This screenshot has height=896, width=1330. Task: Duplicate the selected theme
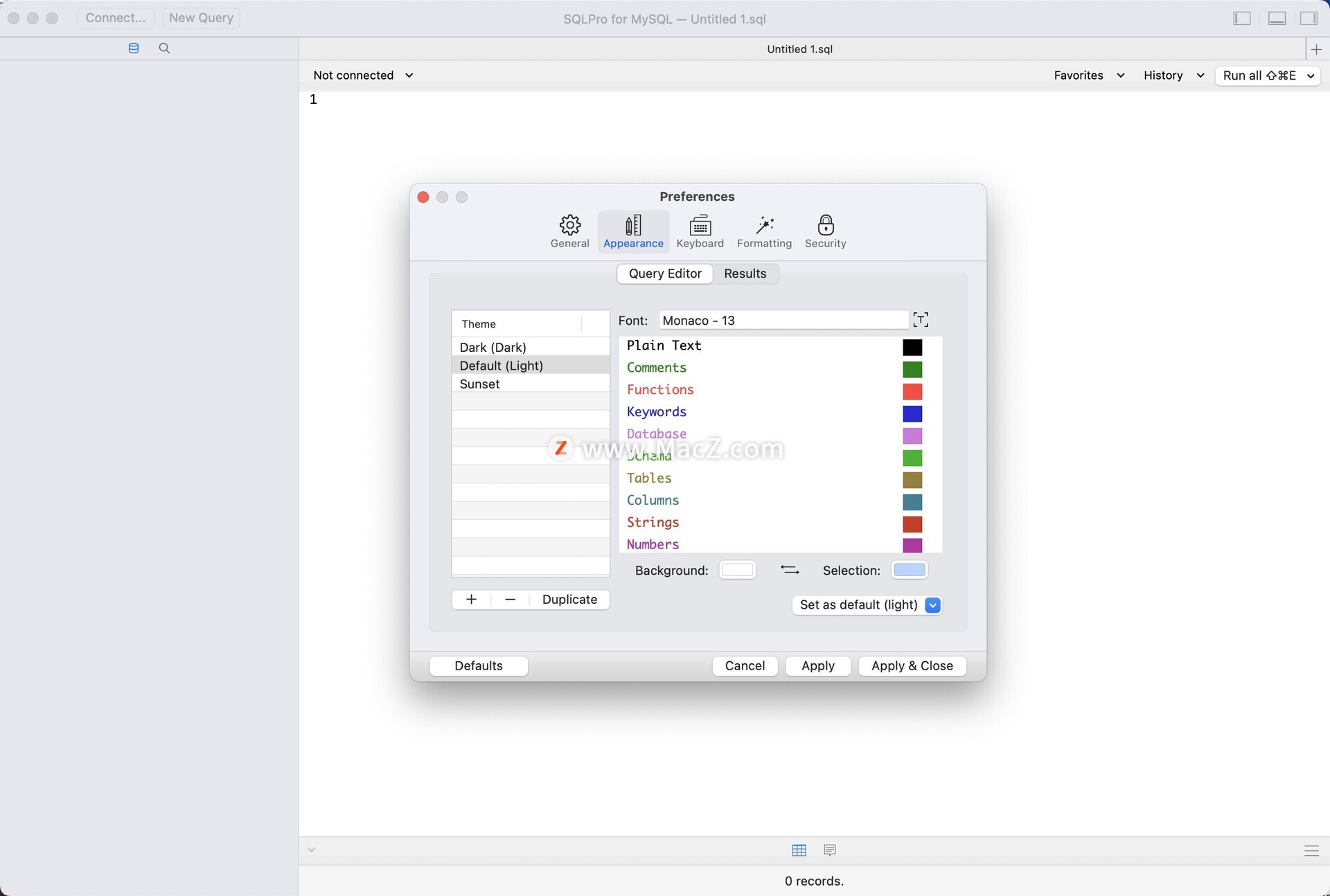point(569,599)
